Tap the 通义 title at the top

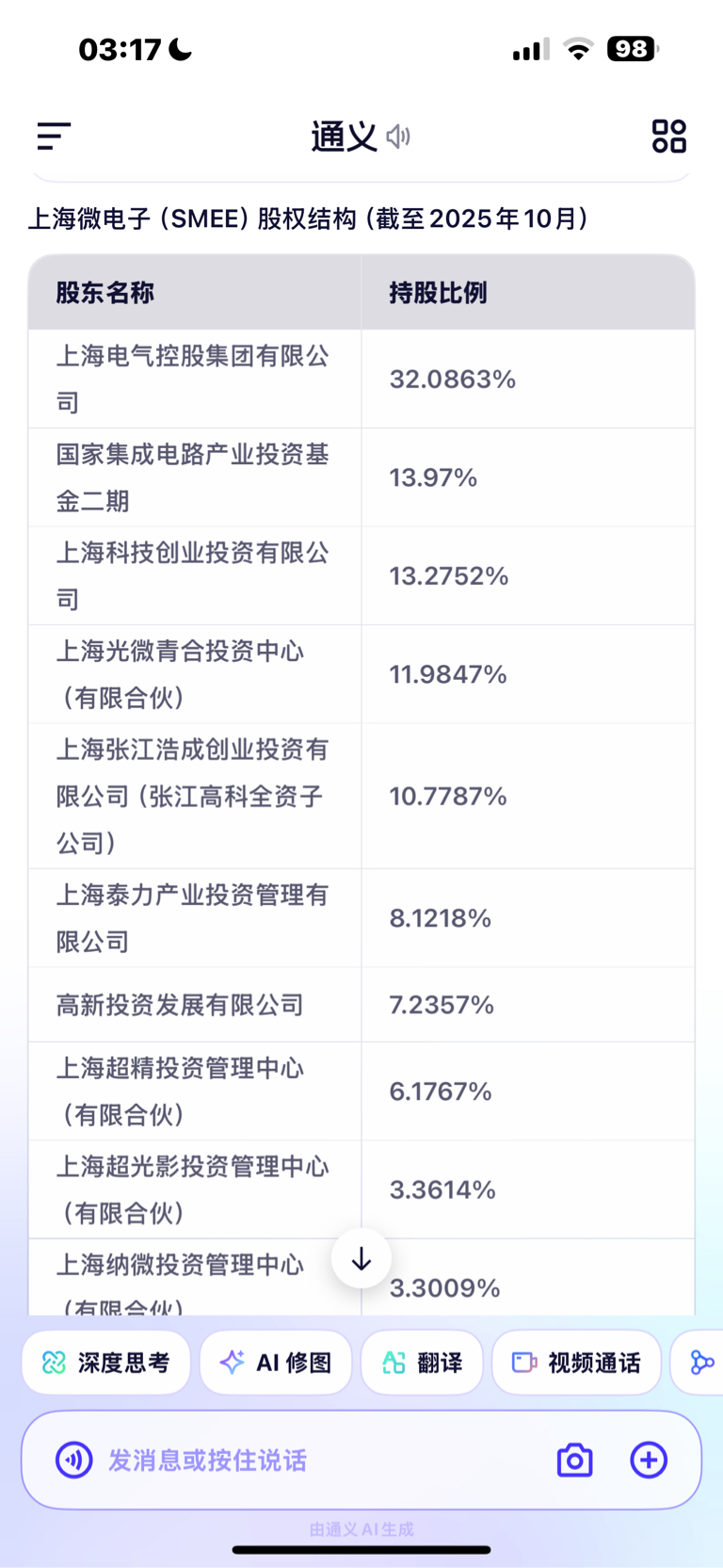pos(344,137)
